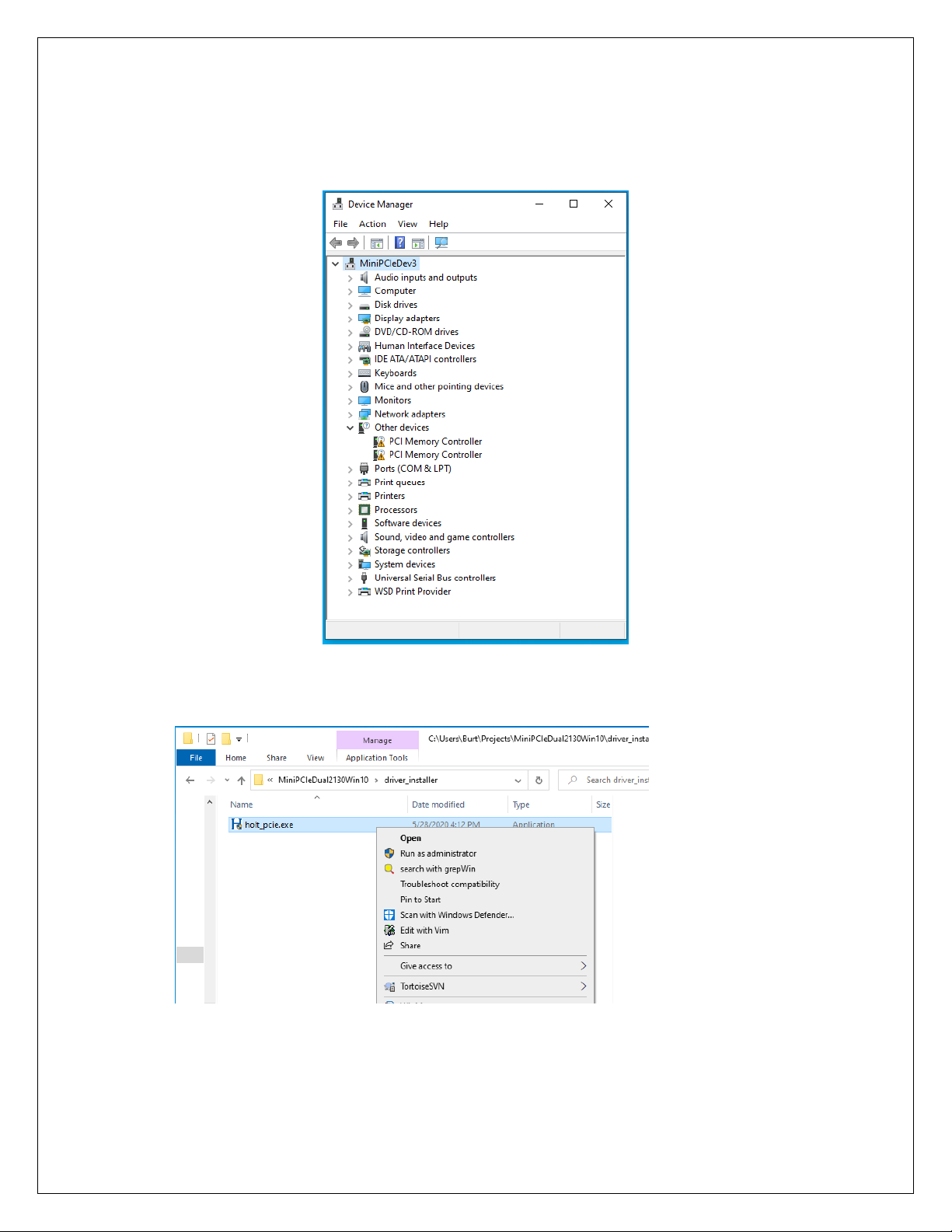Open Device Manager Action menu
Image resolution: width=952 pixels, height=1232 pixels.
click(372, 224)
